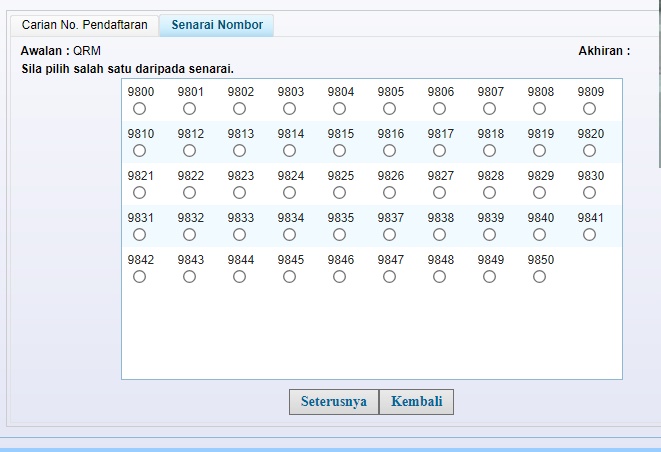
Task: Click the Seterusnya button
Action: coord(334,402)
